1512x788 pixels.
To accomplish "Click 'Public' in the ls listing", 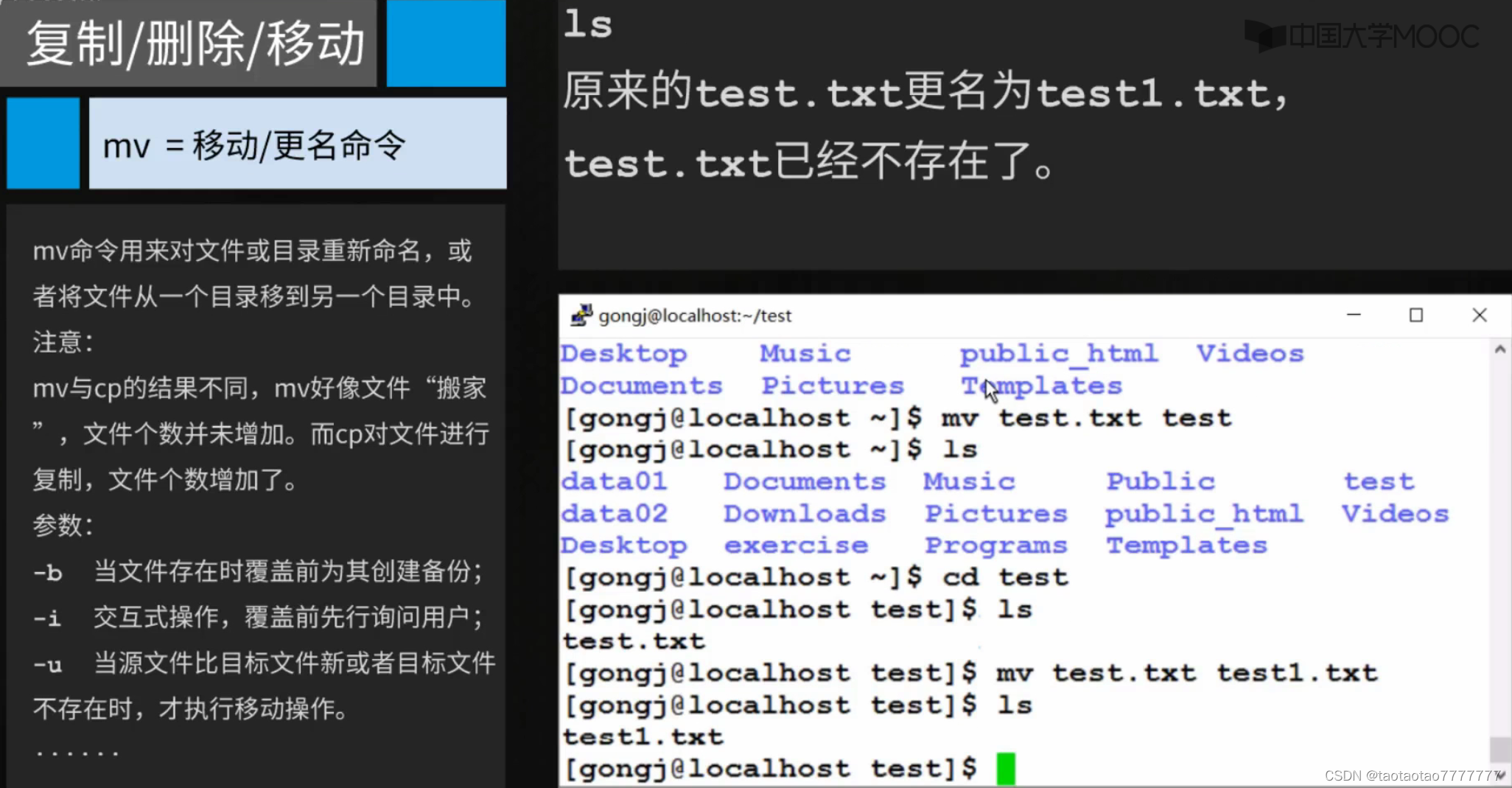I will click(x=1161, y=481).
